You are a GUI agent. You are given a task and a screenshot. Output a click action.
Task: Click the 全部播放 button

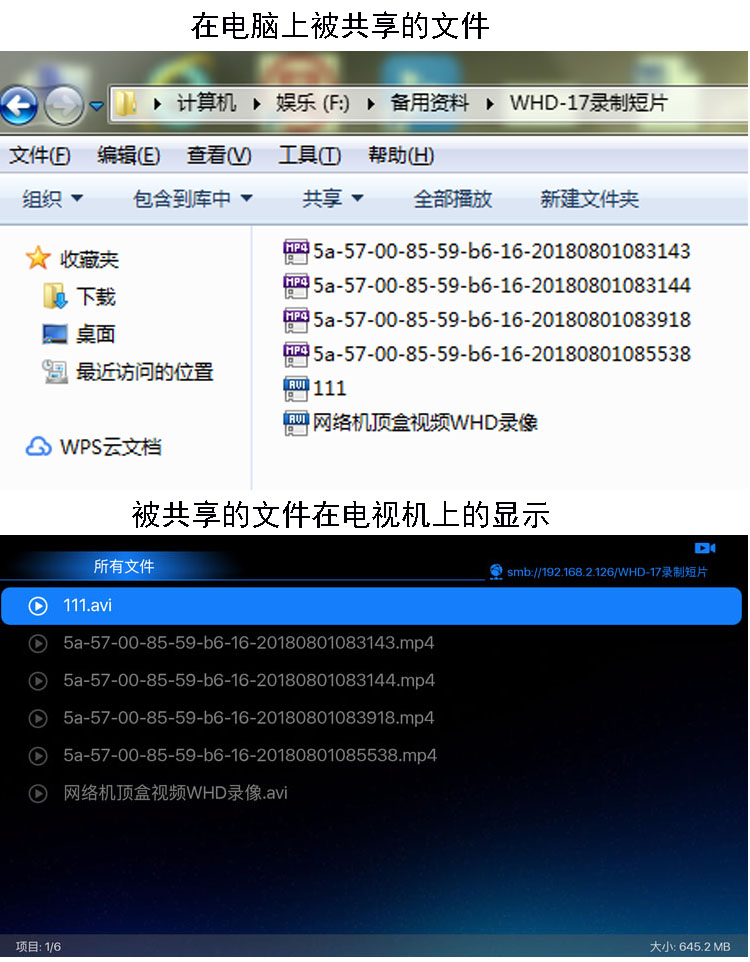click(x=453, y=199)
